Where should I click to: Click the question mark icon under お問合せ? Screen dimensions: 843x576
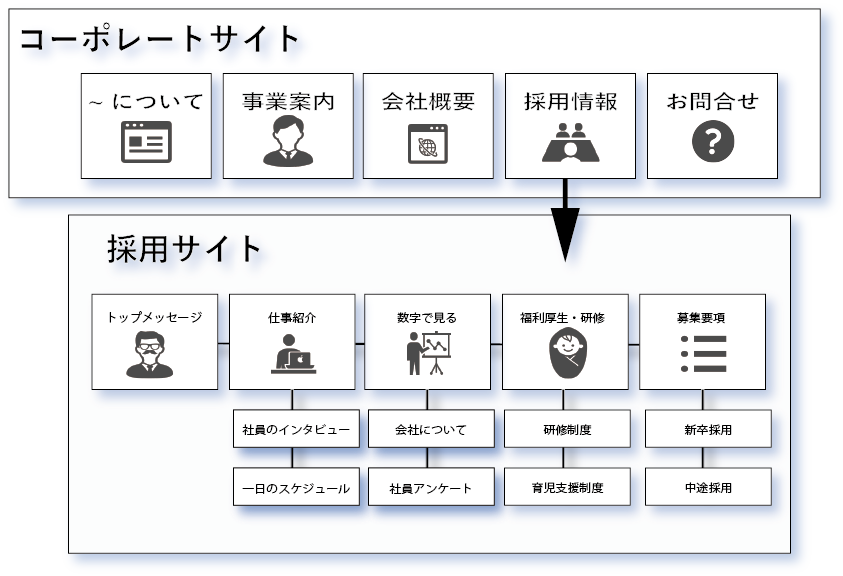click(712, 142)
